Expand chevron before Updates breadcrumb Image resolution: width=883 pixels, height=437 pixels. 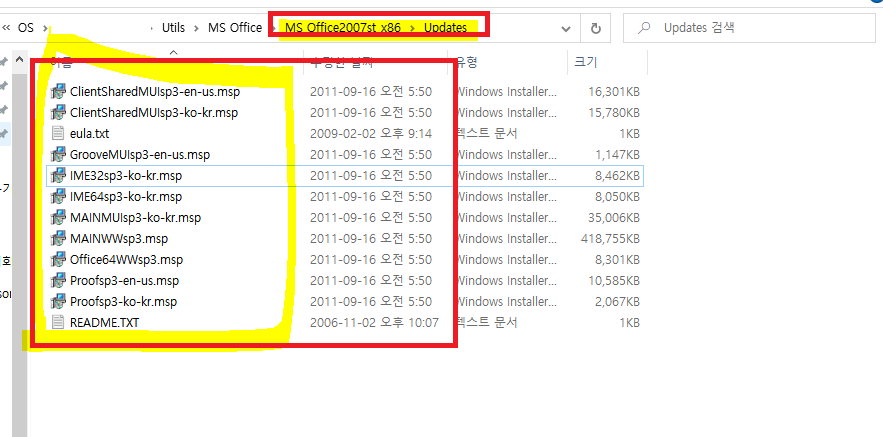coord(413,28)
